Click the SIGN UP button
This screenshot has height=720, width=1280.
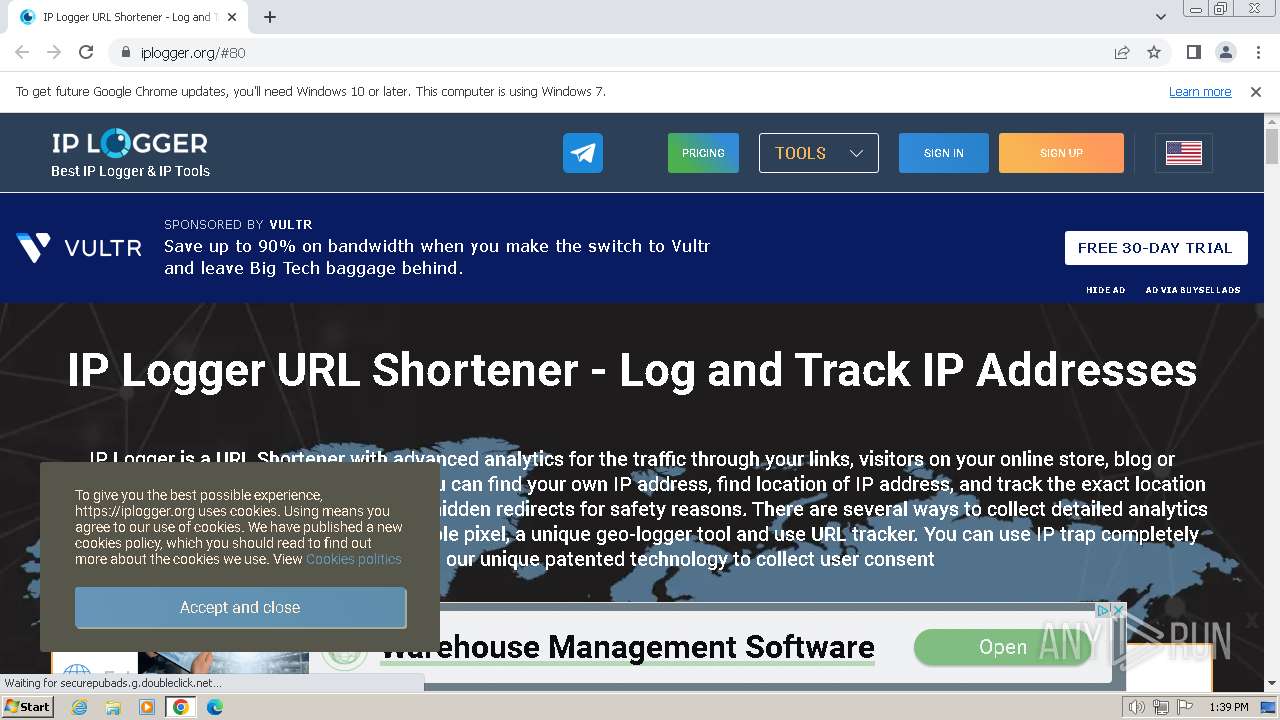point(1061,153)
